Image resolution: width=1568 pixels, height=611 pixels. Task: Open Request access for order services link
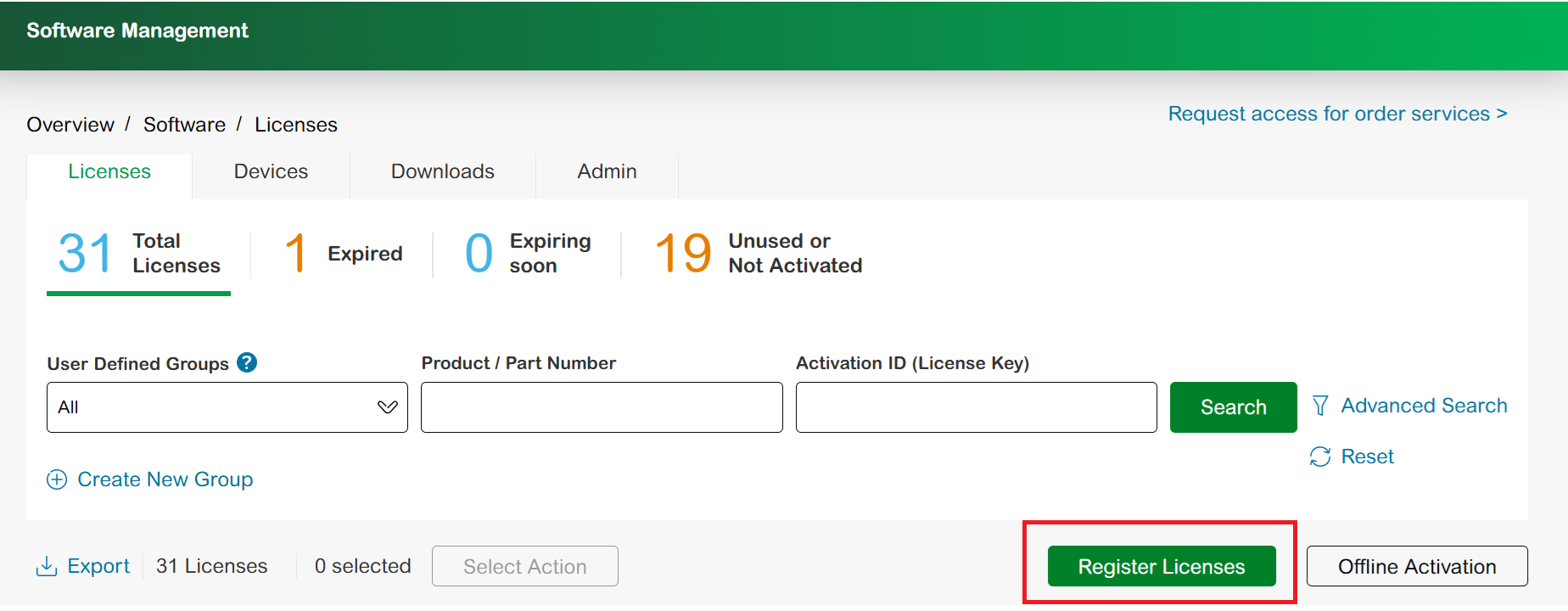1337,114
